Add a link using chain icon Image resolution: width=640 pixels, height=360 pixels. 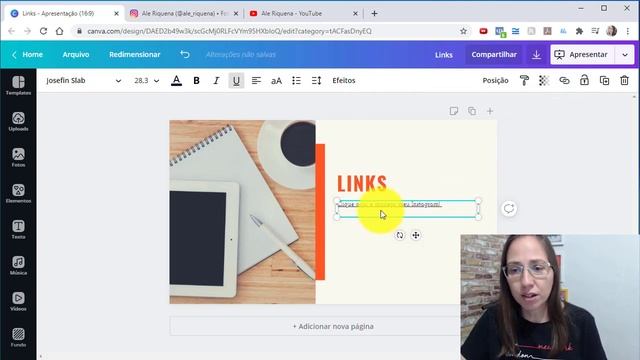click(x=564, y=80)
